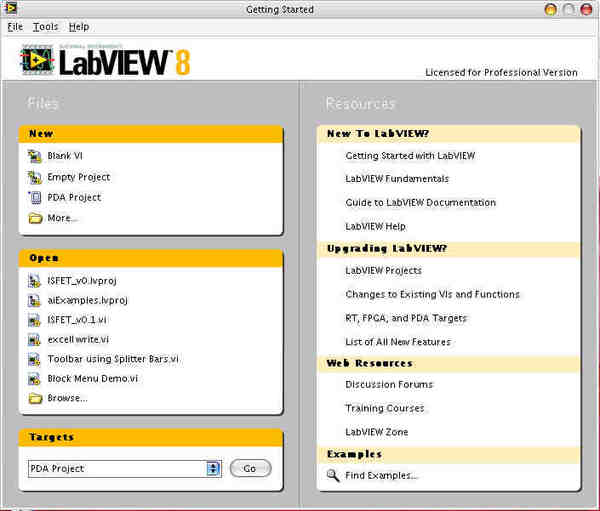
Task: Click the excell write.vi file icon
Action: 34,340
